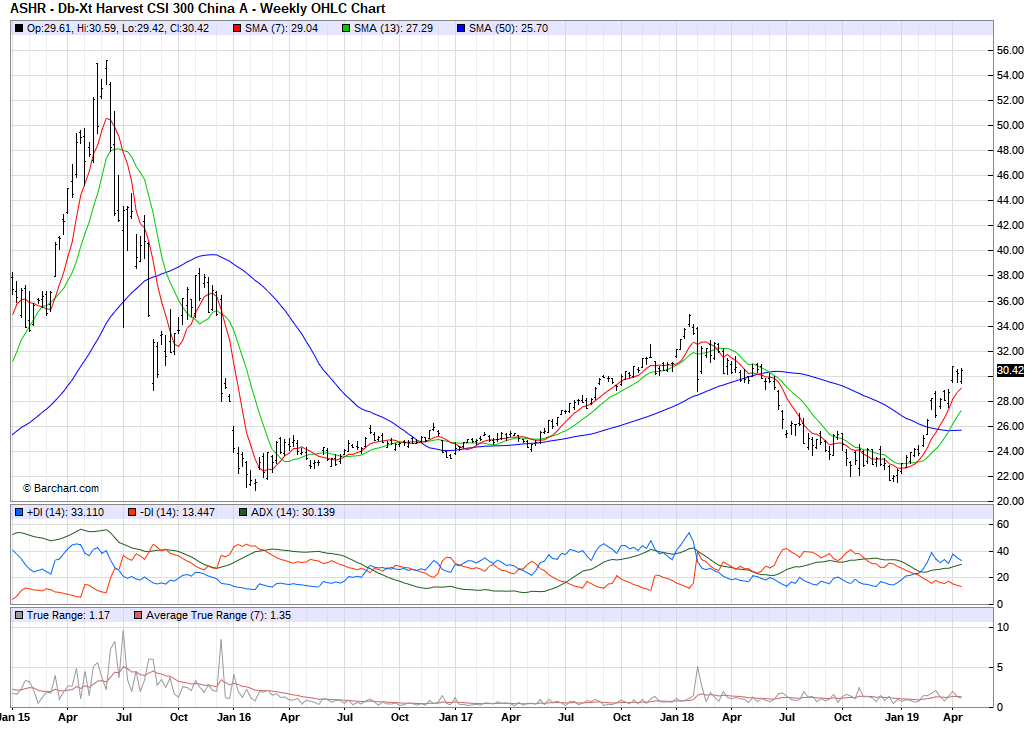Image resolution: width=1035 pixels, height=748 pixels.
Task: Click the green SMA (13) legend swatch
Action: (346, 28)
